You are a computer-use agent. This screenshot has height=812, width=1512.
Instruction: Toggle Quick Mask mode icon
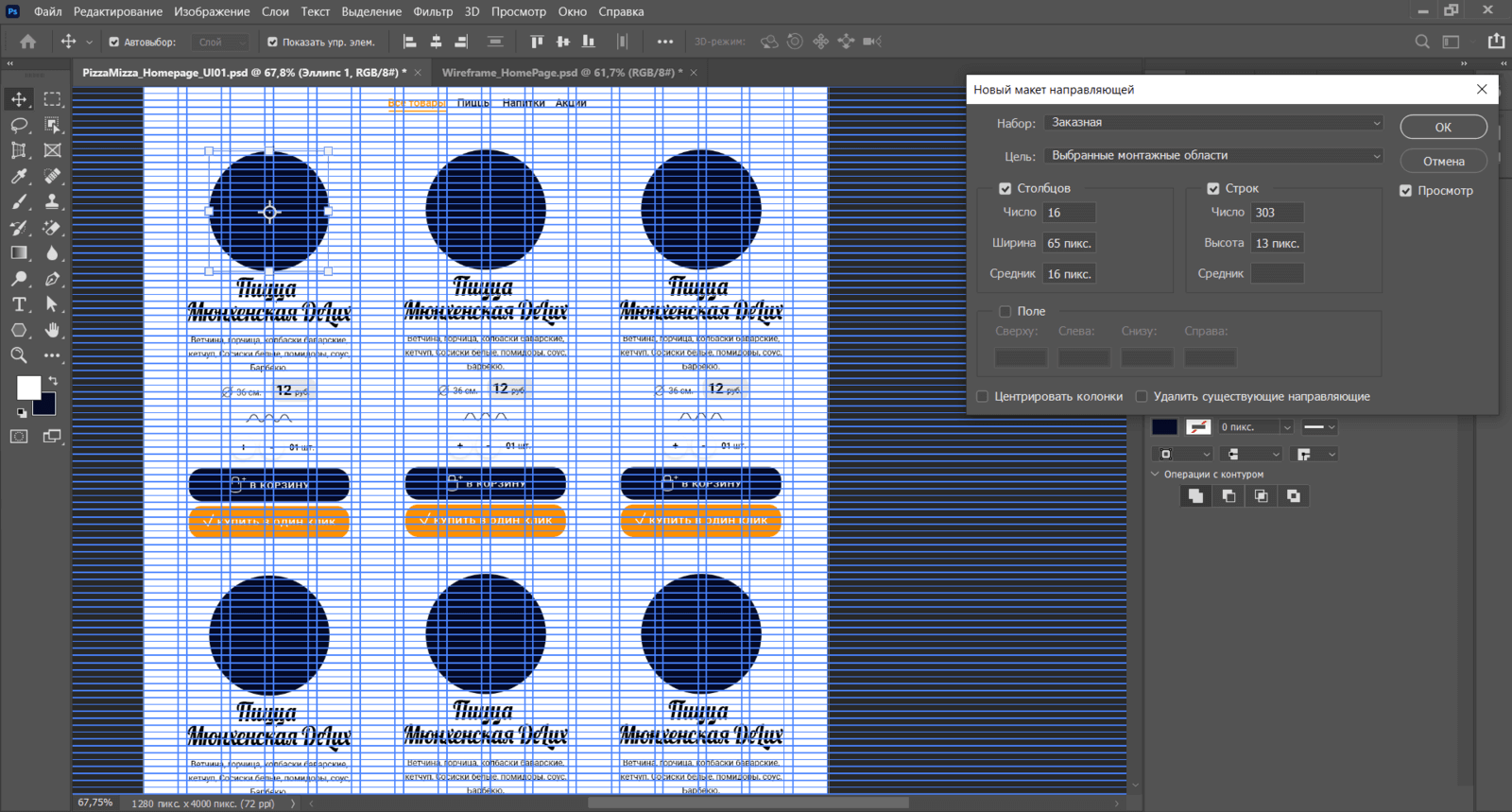19,437
